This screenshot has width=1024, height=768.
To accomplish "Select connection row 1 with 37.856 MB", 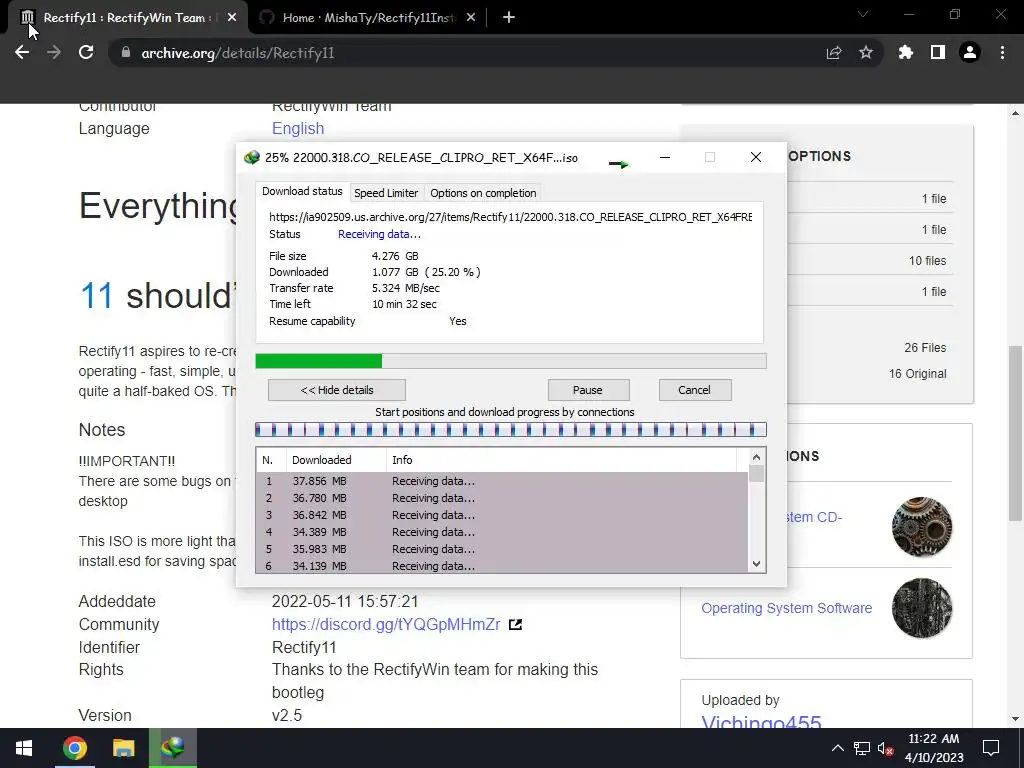I will point(502,481).
